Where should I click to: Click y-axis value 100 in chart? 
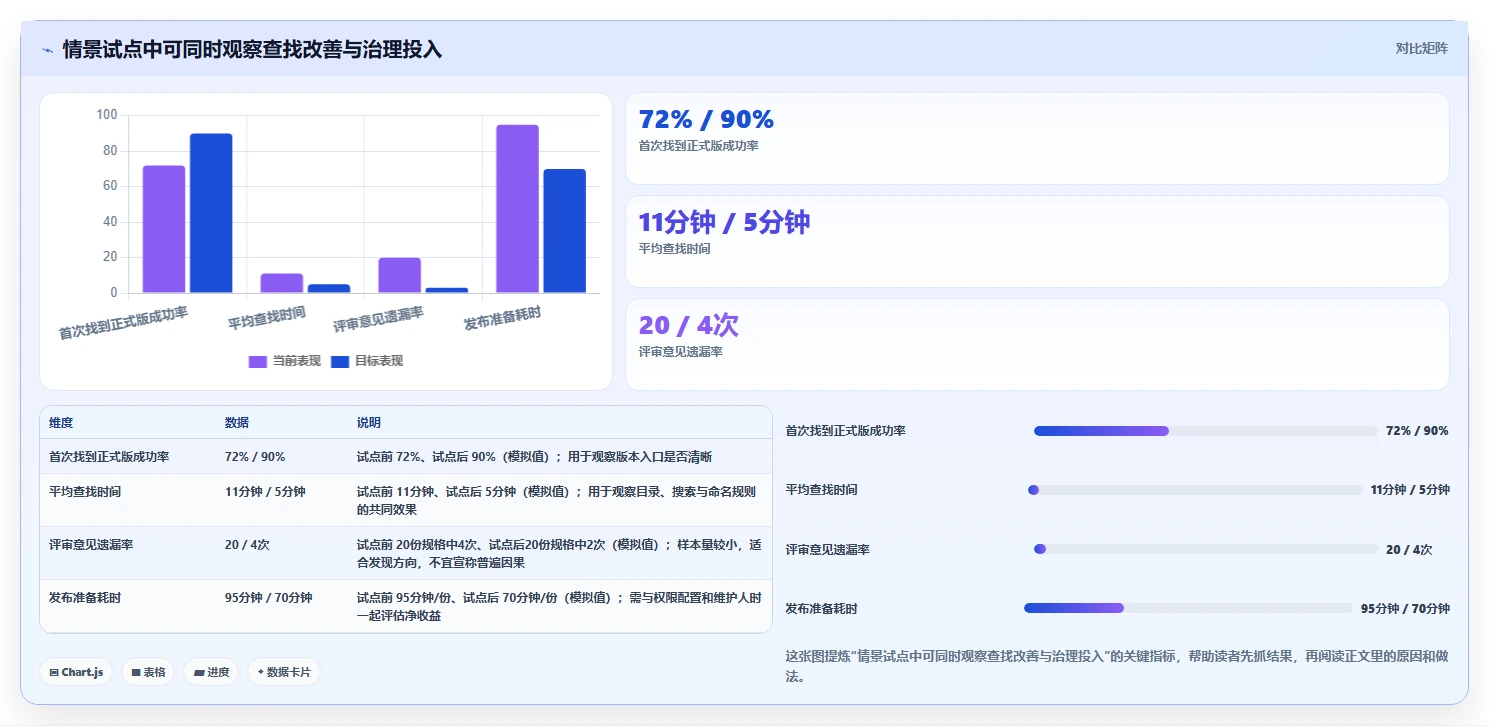(x=107, y=115)
